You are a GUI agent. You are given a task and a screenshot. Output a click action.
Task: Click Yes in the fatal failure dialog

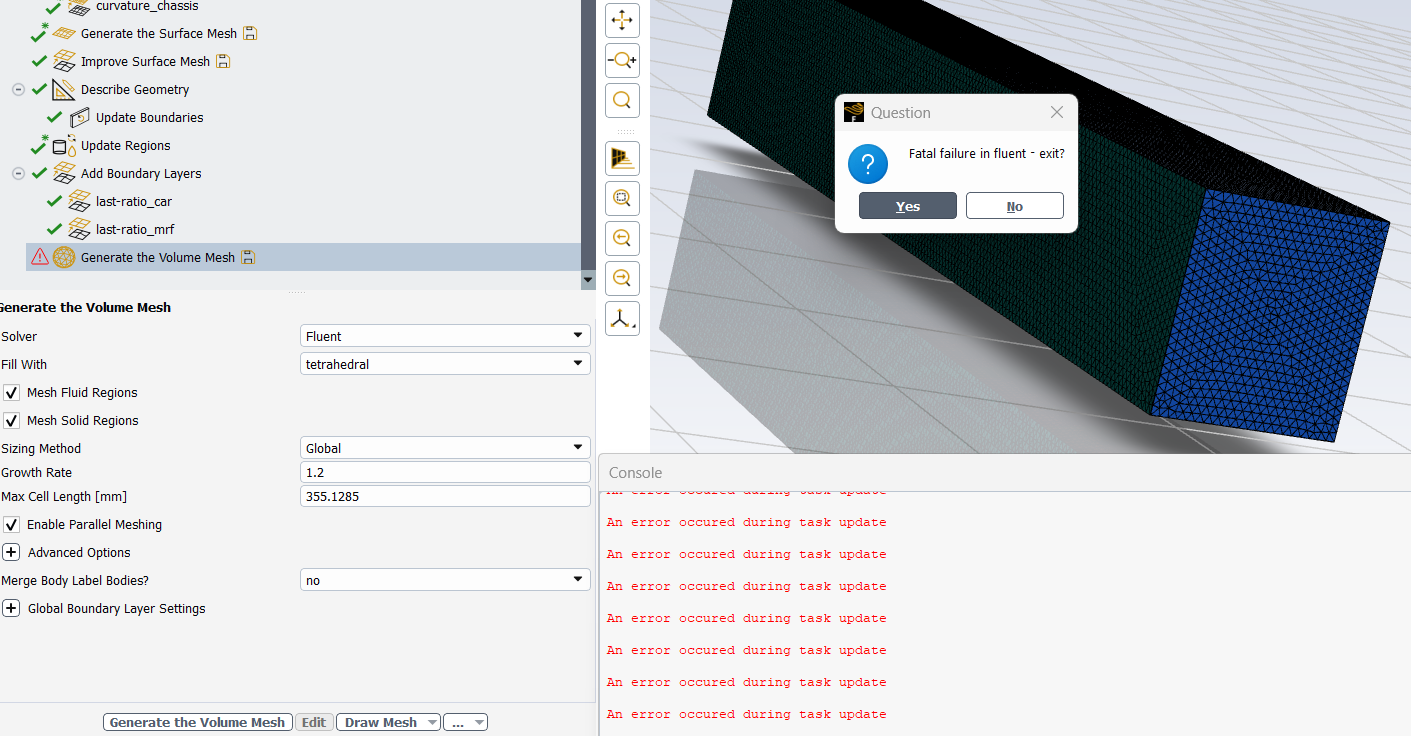(908, 206)
